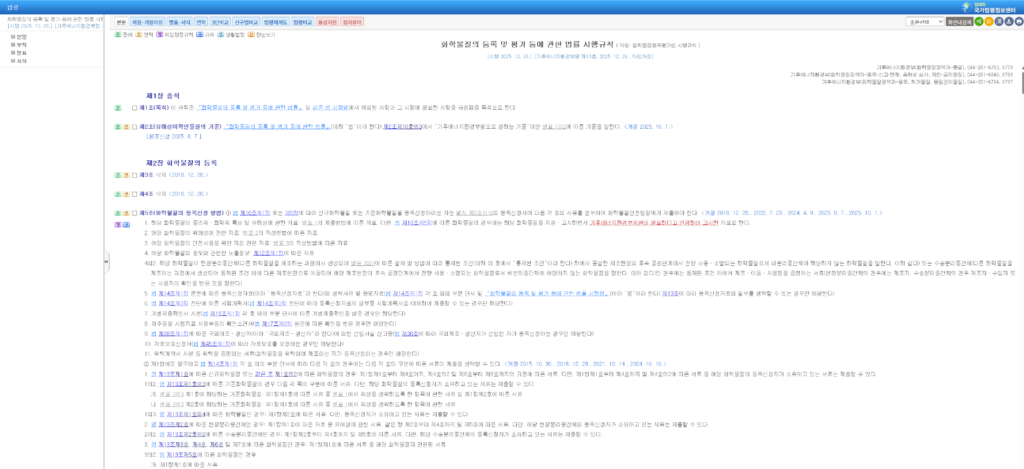This screenshot has width=1024, height=469.
Task: Click the green 판례 icon beside 제1조
Action: point(118,108)
